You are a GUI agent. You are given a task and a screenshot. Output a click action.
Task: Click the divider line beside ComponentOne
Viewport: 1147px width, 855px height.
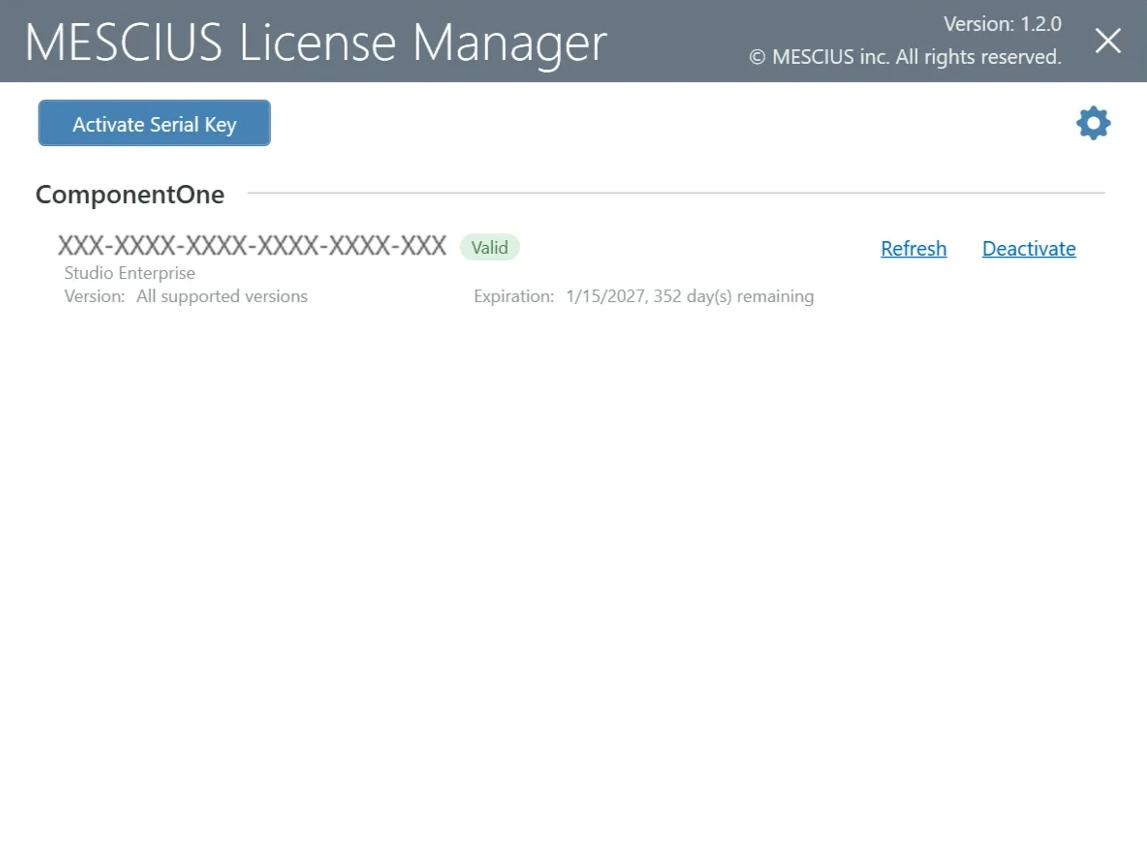(675, 193)
